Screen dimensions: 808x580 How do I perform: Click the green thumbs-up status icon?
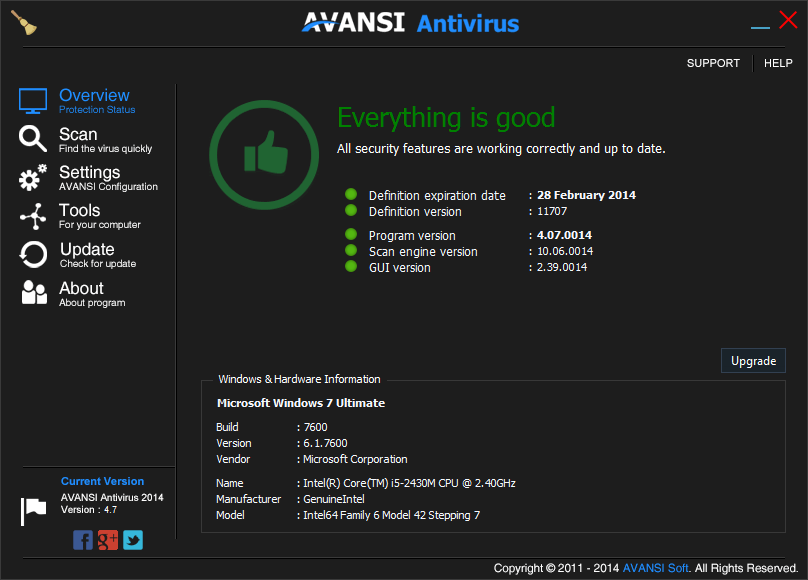click(x=264, y=155)
